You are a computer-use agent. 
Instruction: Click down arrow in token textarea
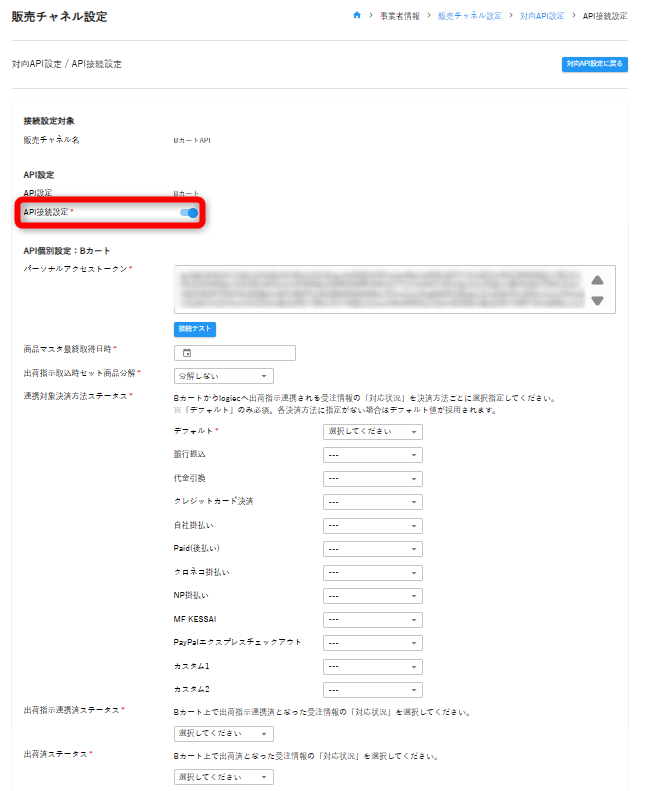tap(597, 300)
